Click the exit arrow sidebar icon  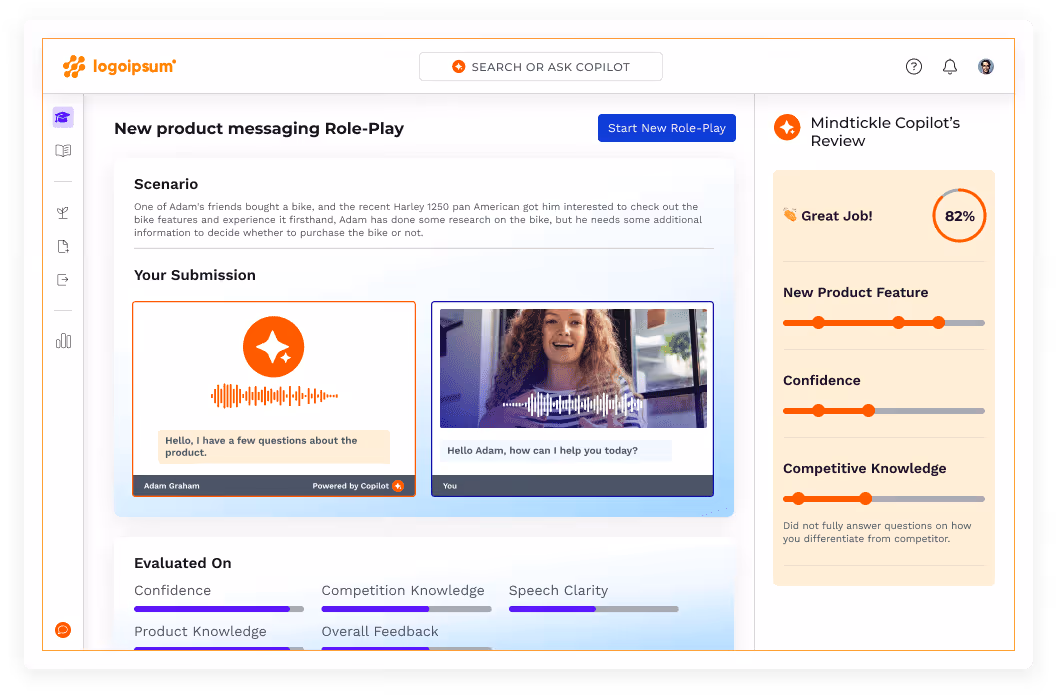(63, 280)
